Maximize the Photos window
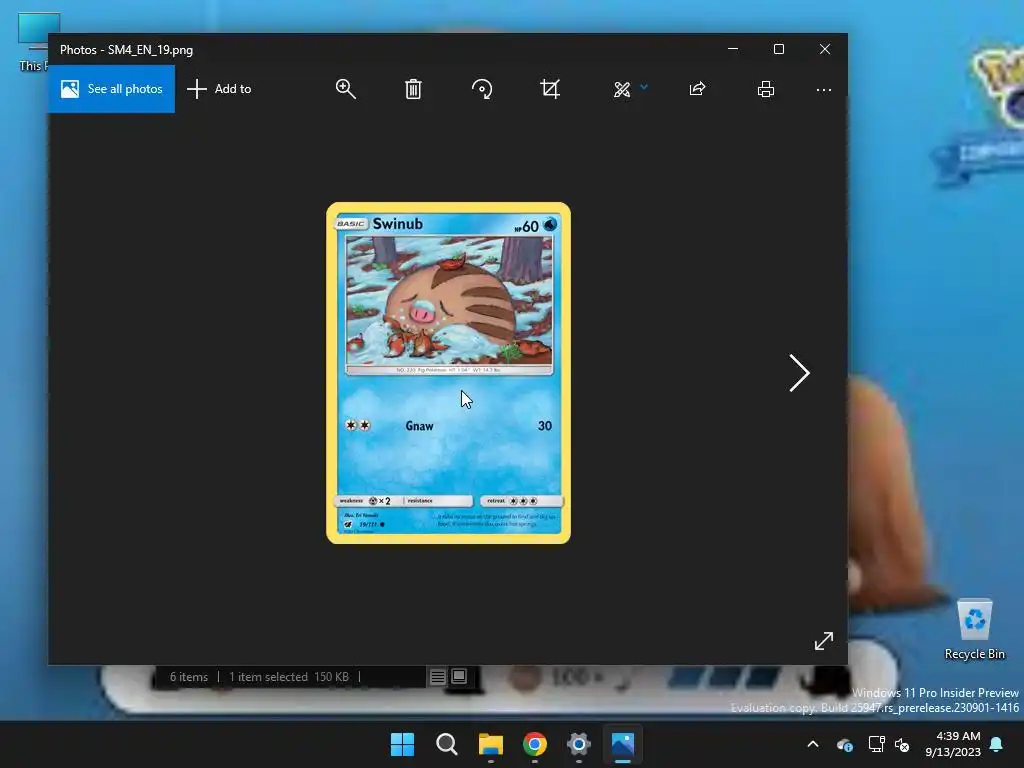Viewport: 1024px width, 768px height. click(x=778, y=49)
